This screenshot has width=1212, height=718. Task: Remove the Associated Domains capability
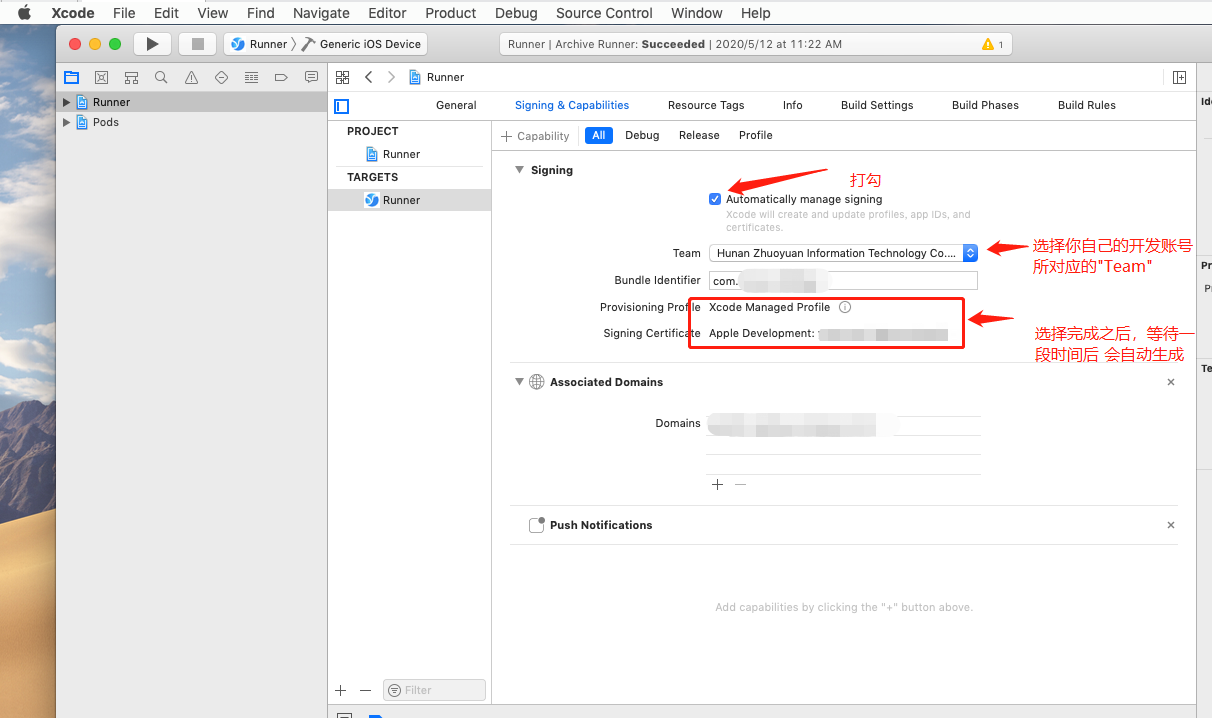coord(1171,382)
